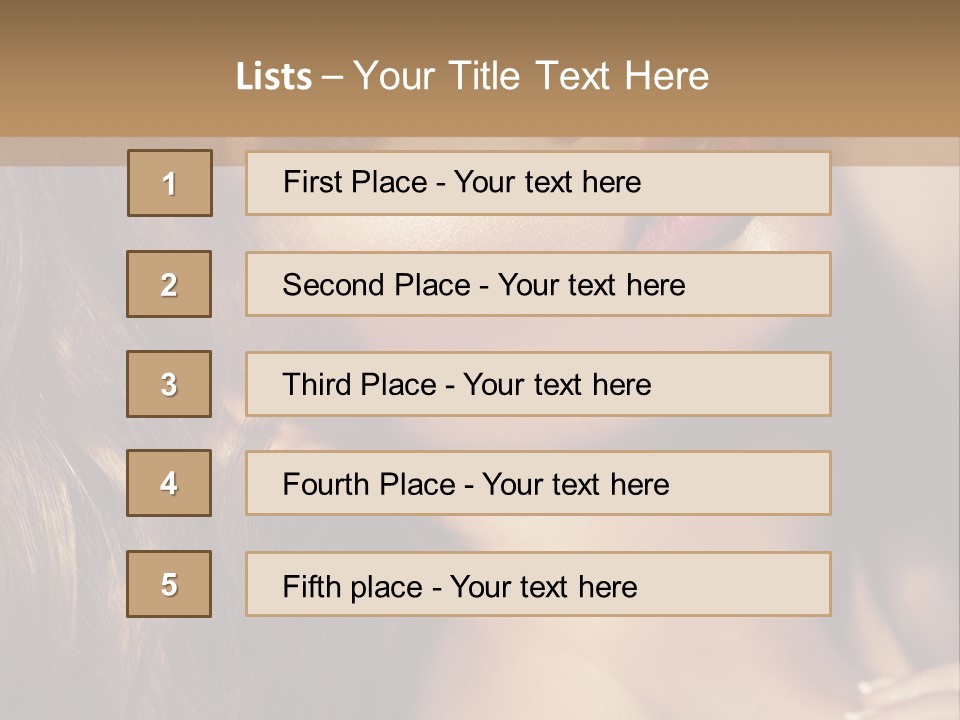960x720 pixels.
Task: Select the number 4 square
Action: pos(169,483)
